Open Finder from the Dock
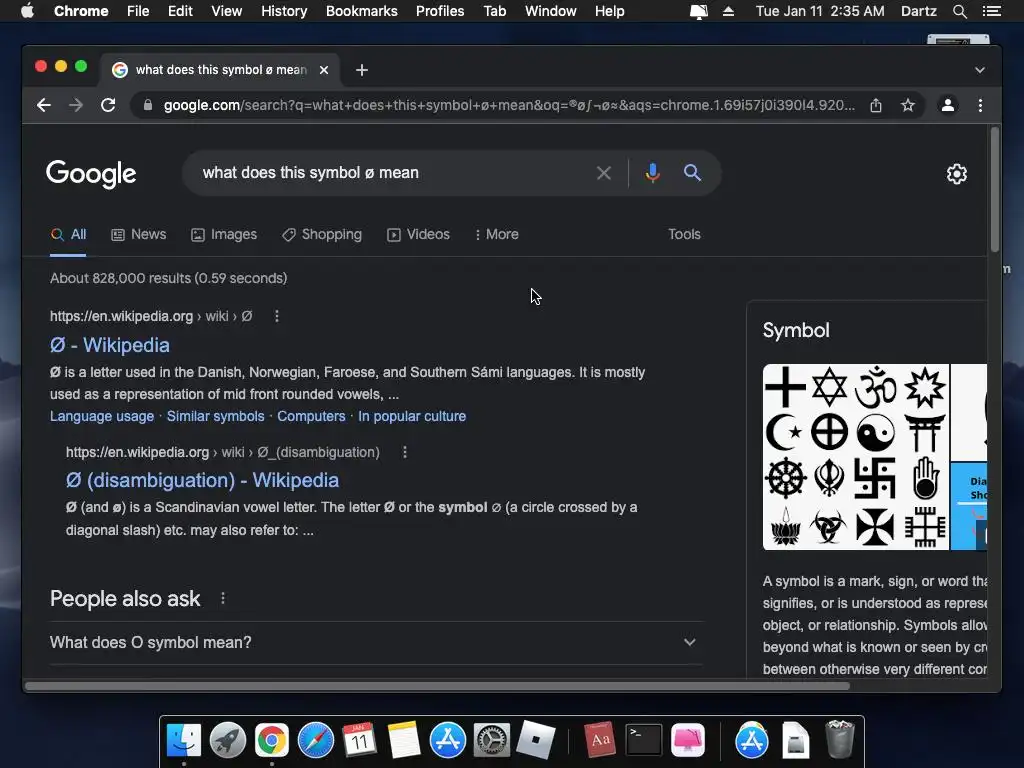1024x768 pixels. pyautogui.click(x=184, y=740)
